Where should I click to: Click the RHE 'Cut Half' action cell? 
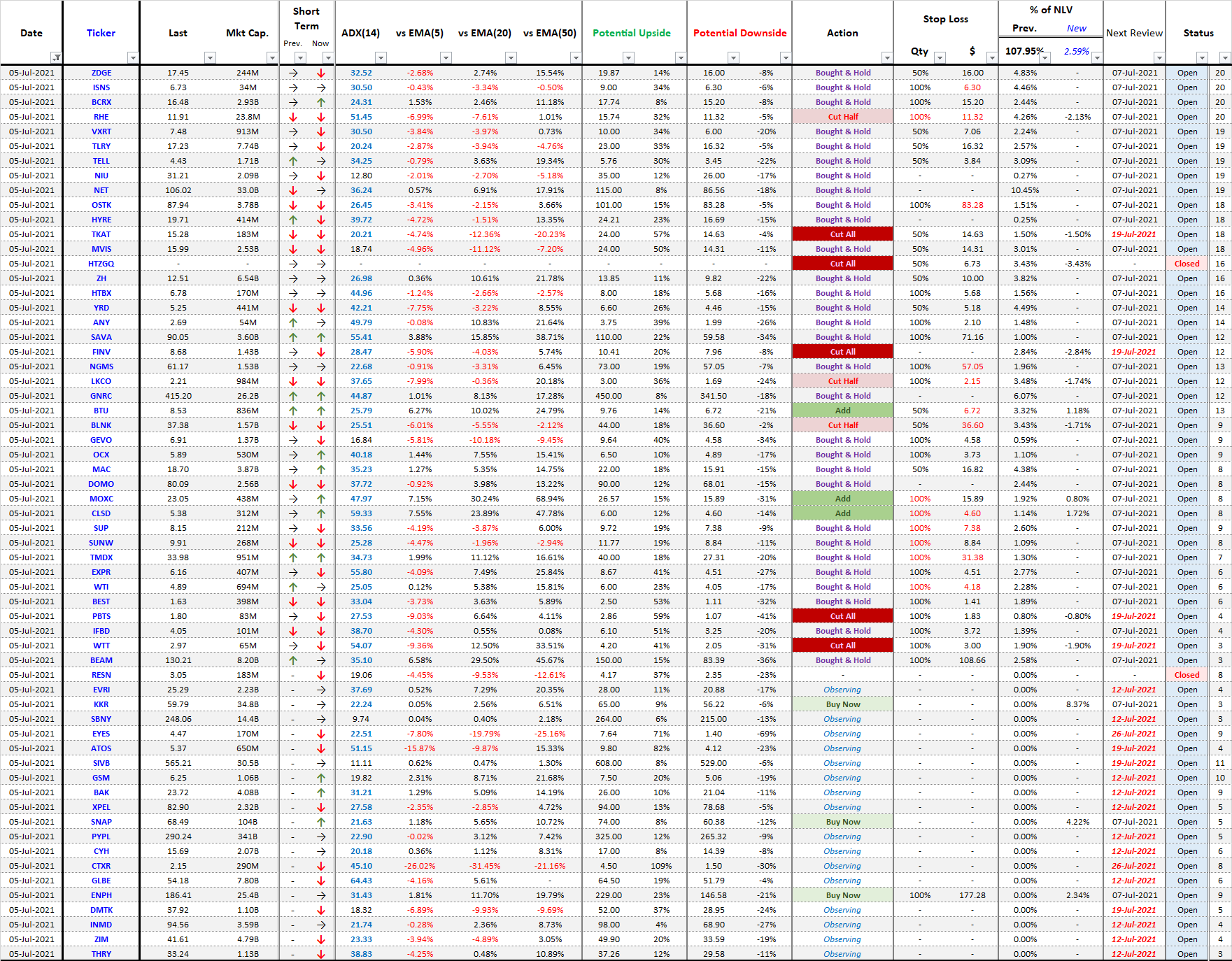tap(842, 117)
